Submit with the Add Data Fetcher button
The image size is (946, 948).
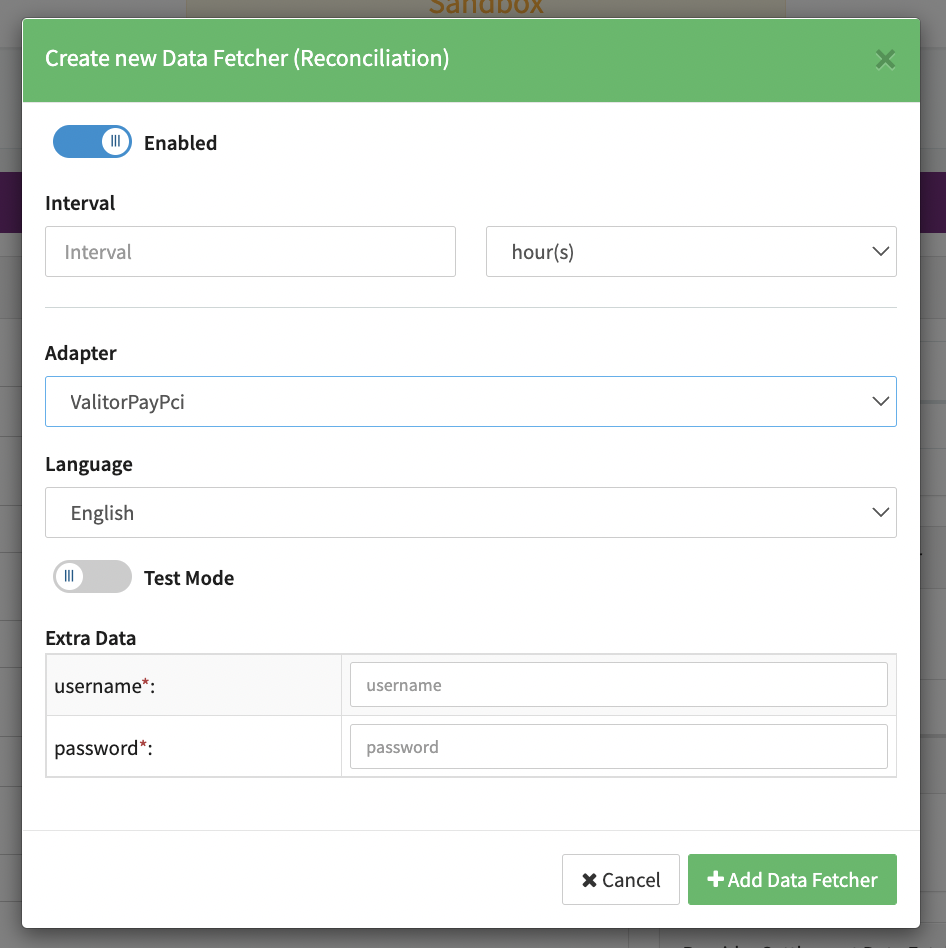[x=792, y=880]
